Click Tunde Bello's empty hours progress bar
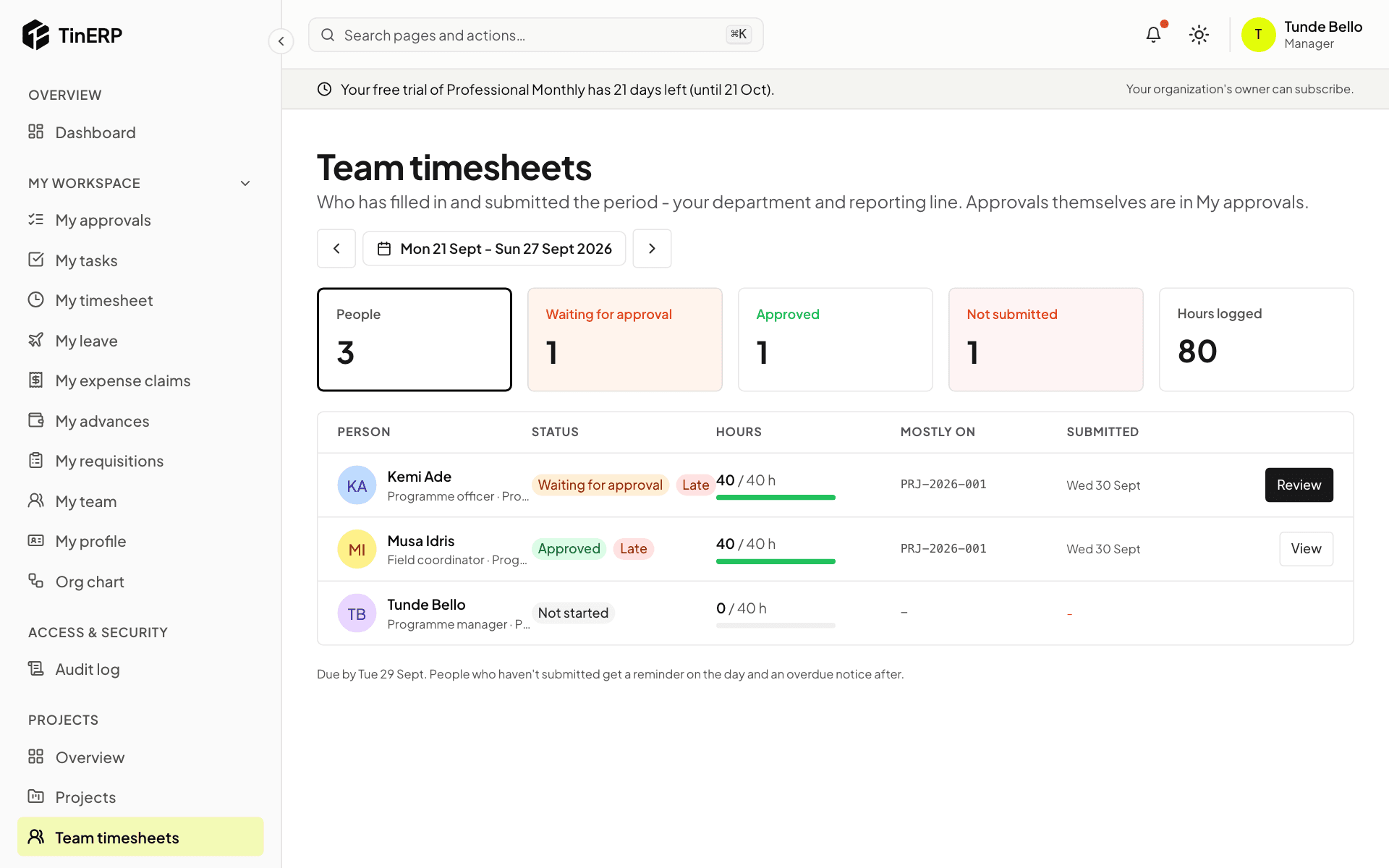Image resolution: width=1389 pixels, height=868 pixels. pos(776,625)
